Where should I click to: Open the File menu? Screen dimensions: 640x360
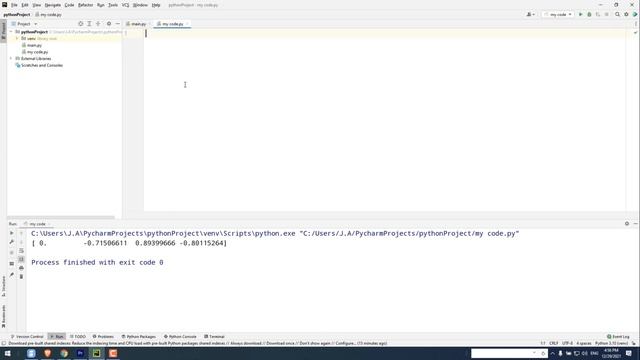tap(14, 5)
